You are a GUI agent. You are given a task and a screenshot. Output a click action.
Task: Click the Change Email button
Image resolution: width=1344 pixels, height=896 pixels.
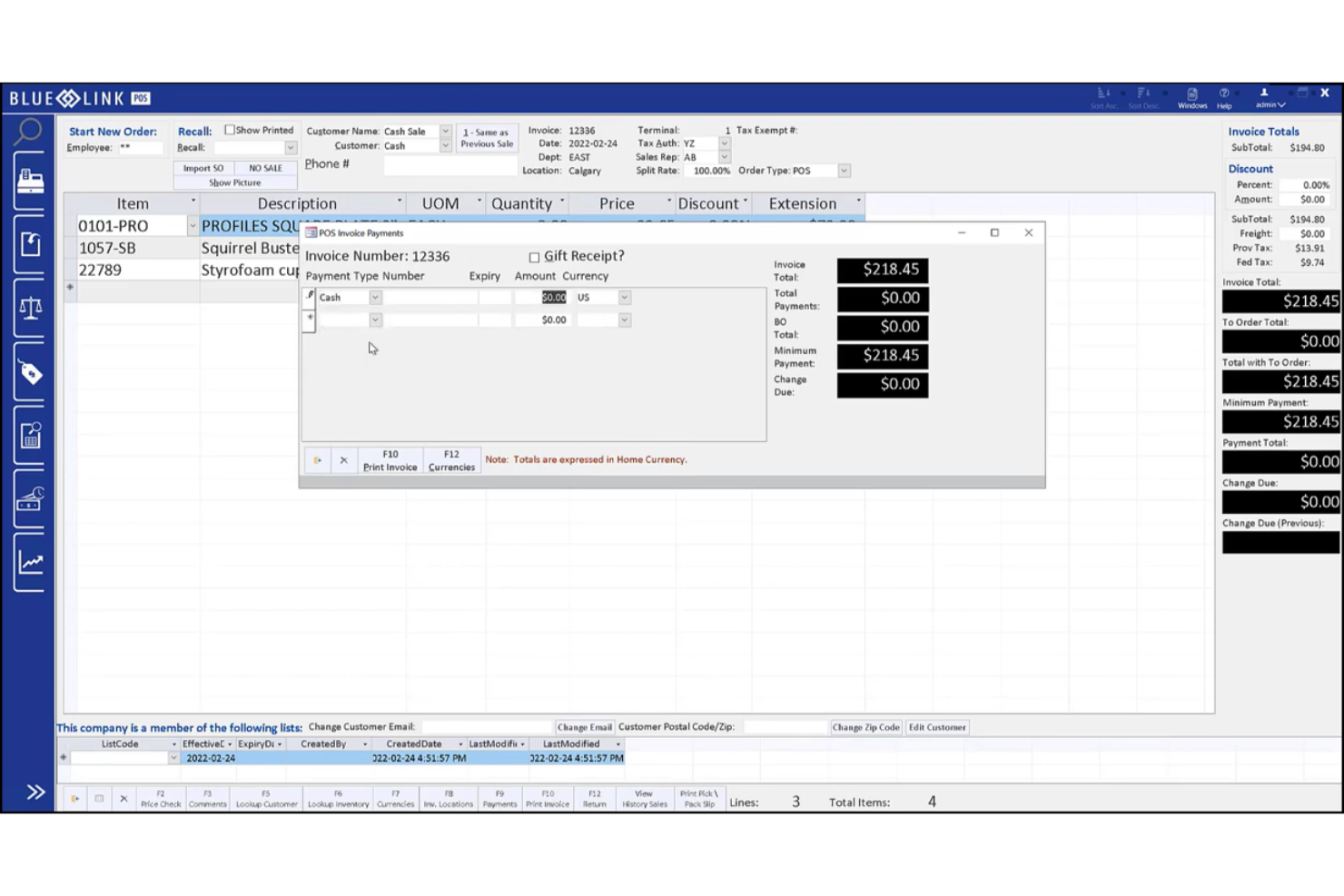(584, 727)
